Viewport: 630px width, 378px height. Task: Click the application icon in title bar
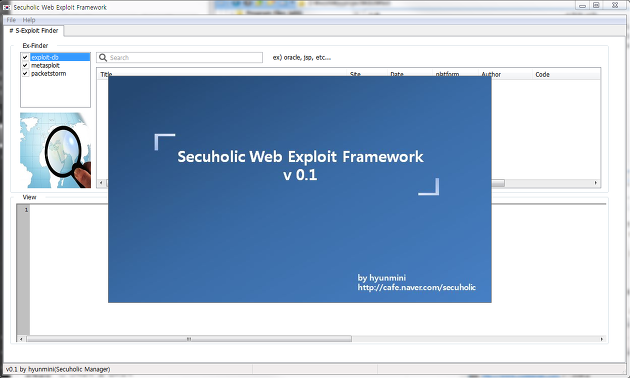pos(7,7)
